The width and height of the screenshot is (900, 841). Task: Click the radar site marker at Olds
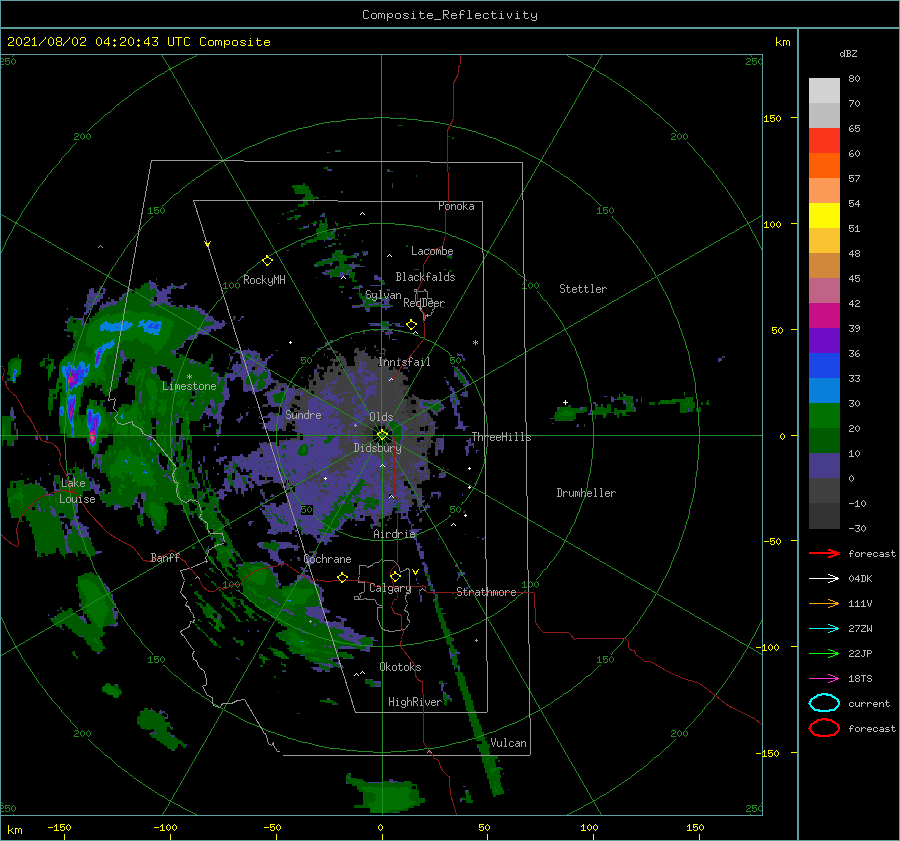[382, 435]
